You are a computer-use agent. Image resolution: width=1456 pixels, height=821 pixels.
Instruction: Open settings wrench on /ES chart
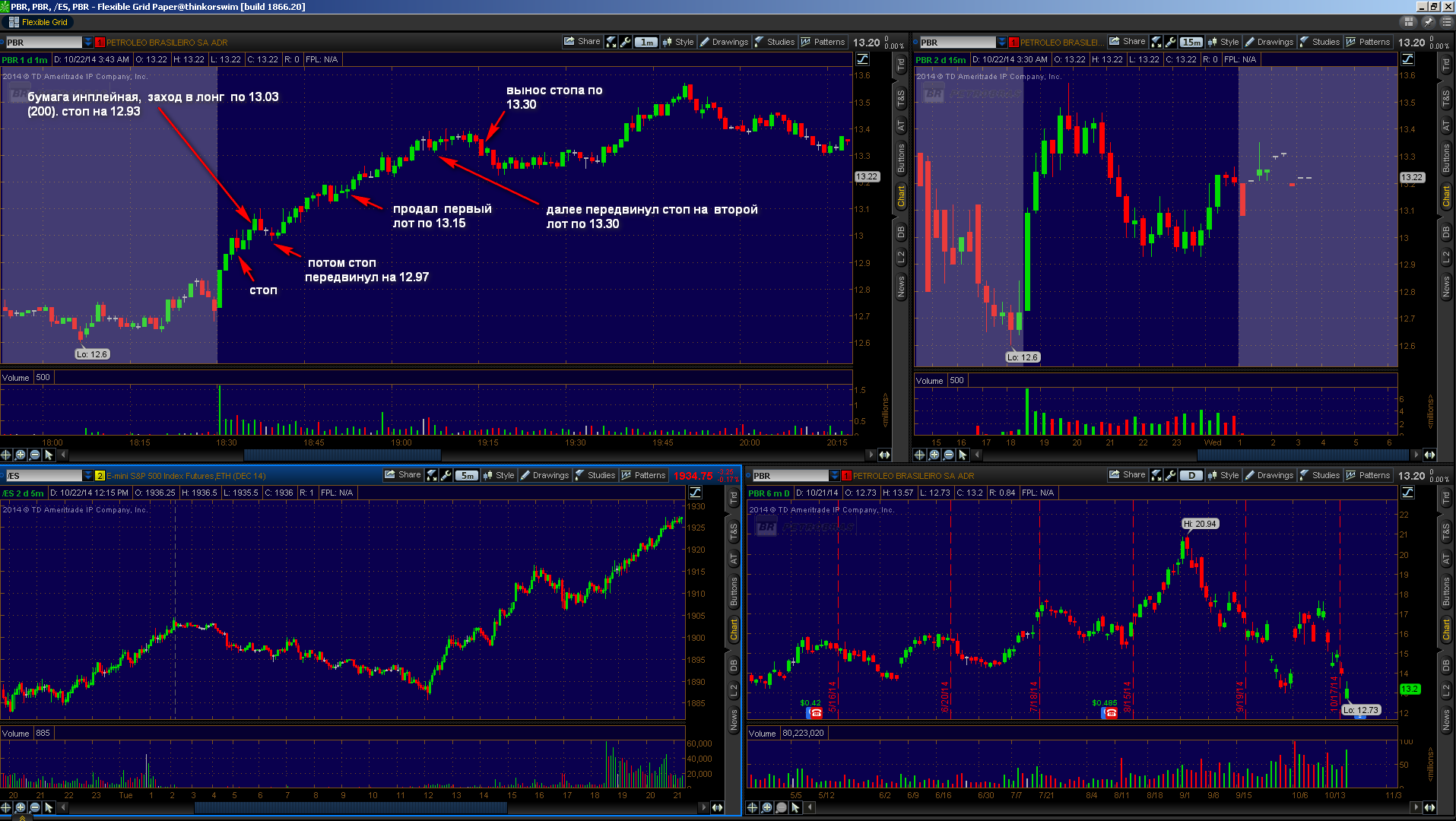pos(446,475)
